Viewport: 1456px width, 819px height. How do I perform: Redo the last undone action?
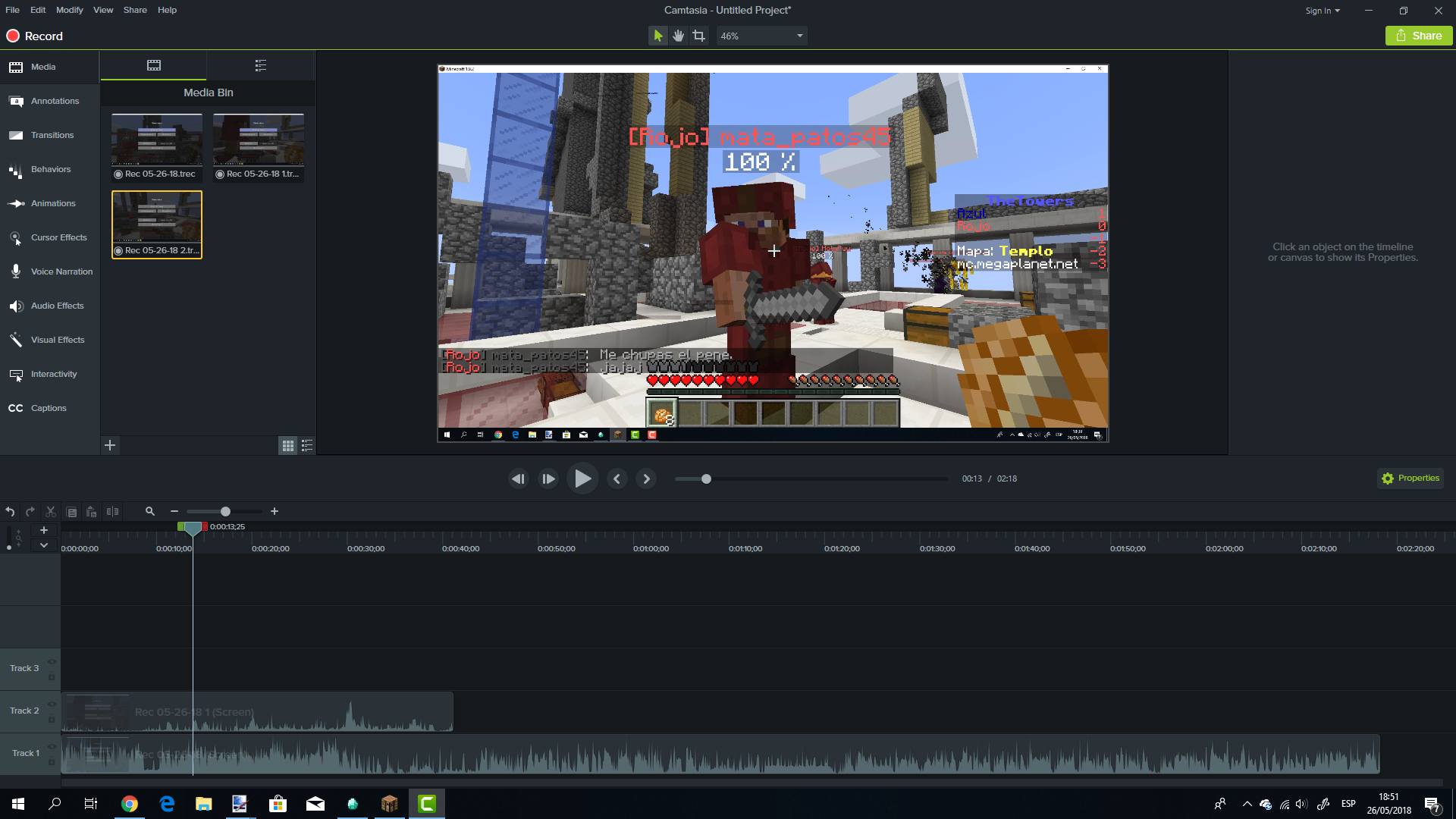30,512
